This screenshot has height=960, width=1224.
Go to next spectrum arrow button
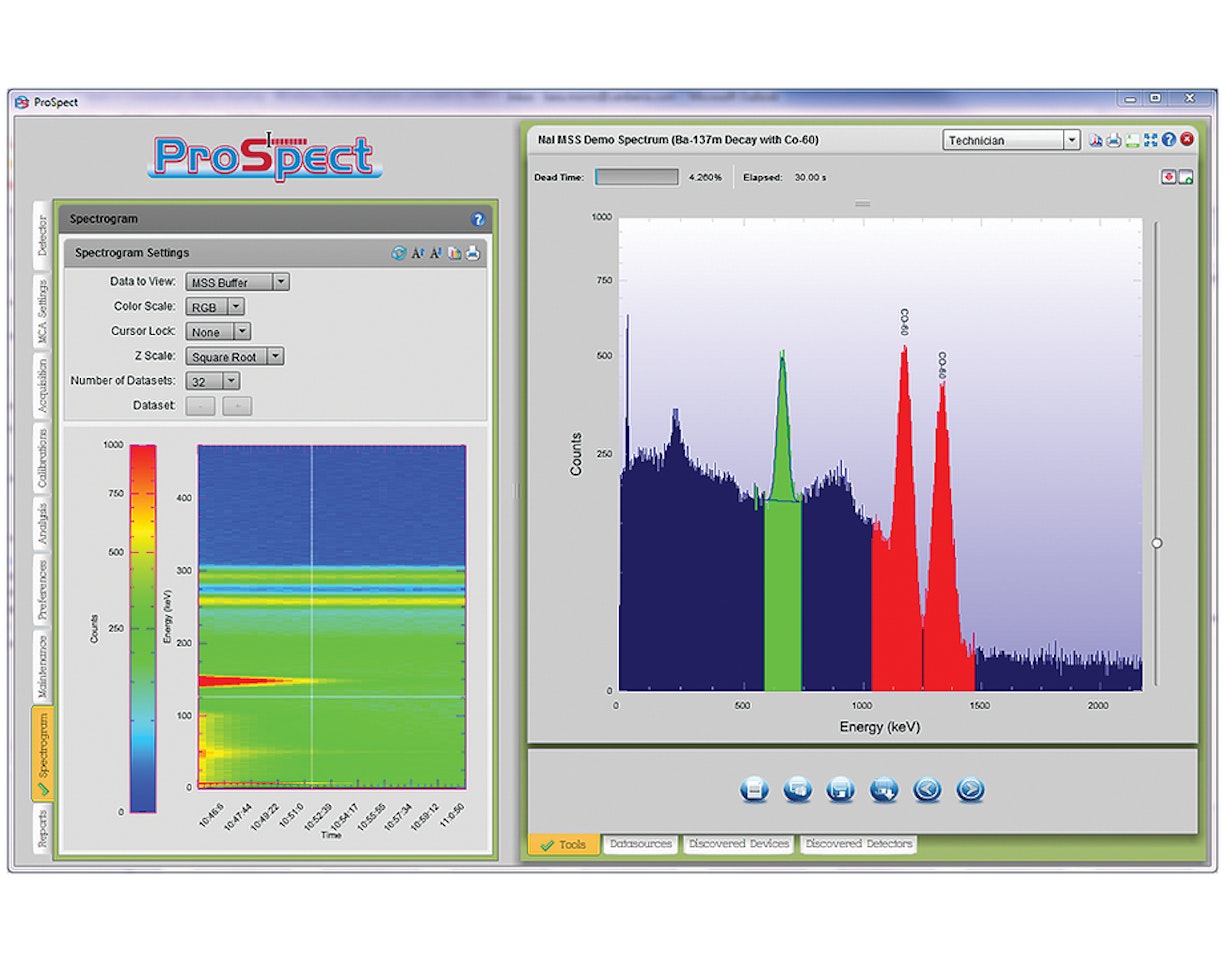tap(970, 790)
